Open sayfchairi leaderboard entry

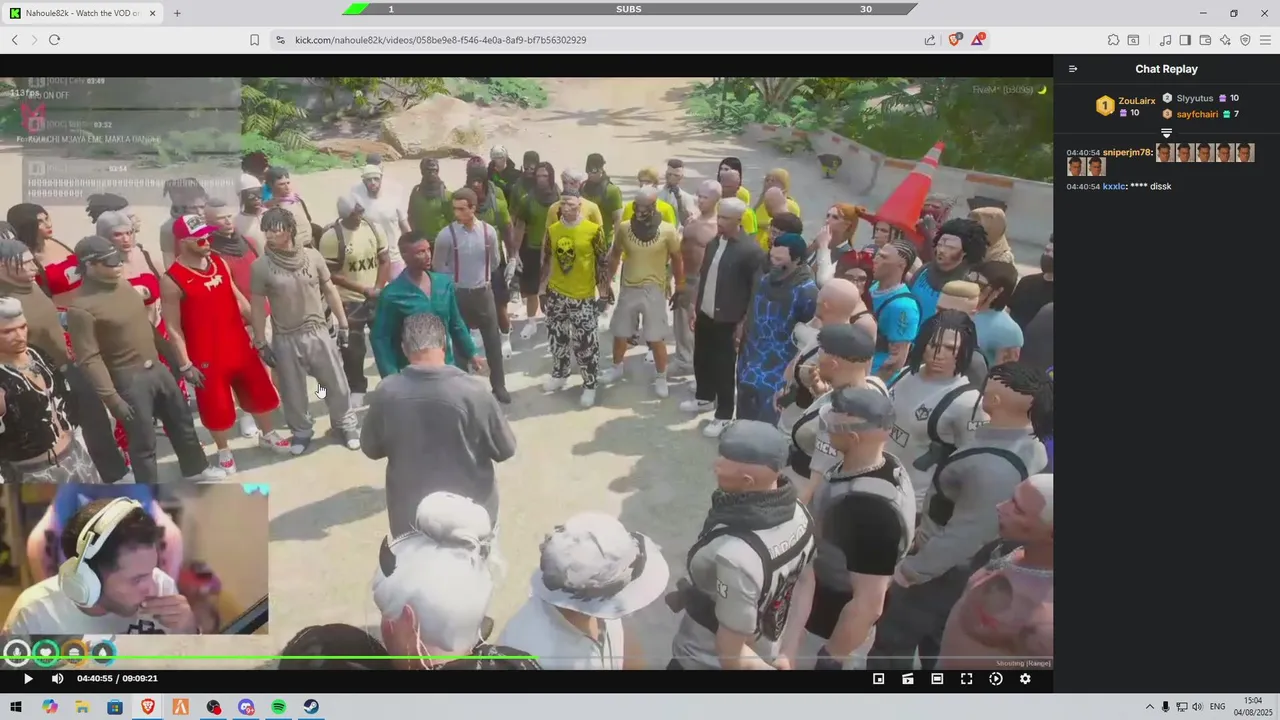pos(1197,114)
